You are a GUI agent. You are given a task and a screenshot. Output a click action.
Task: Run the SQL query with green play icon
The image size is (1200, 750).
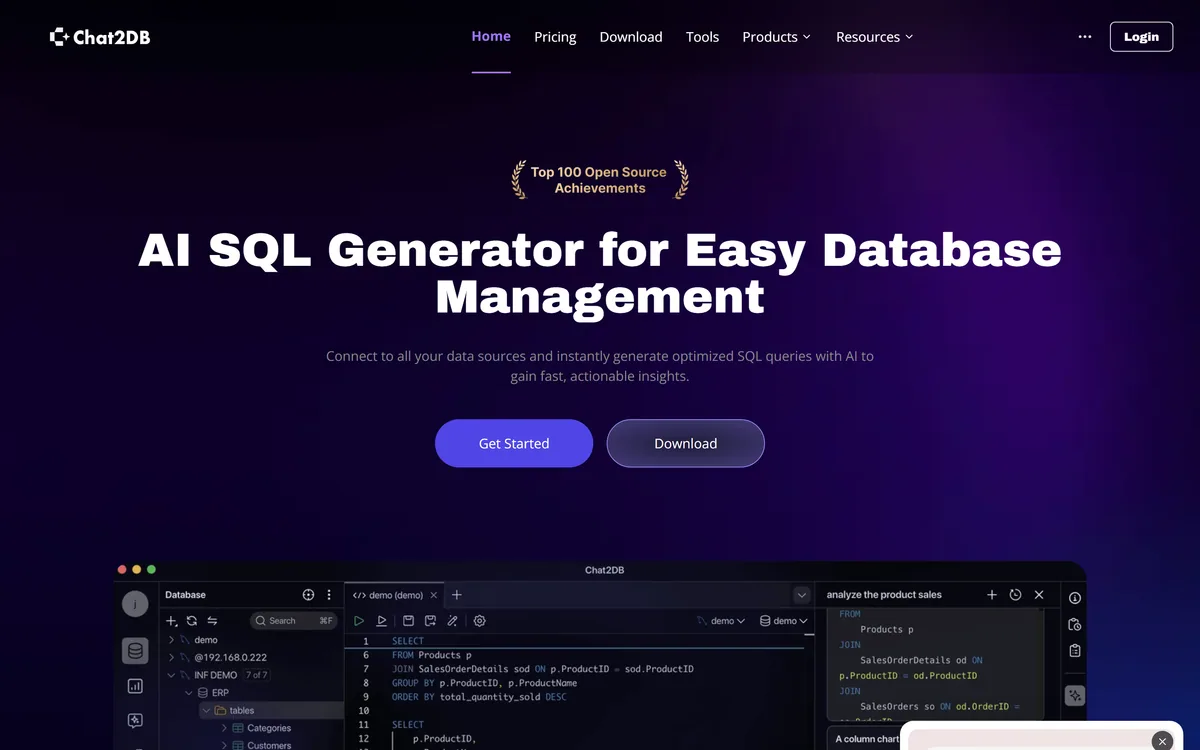(359, 621)
